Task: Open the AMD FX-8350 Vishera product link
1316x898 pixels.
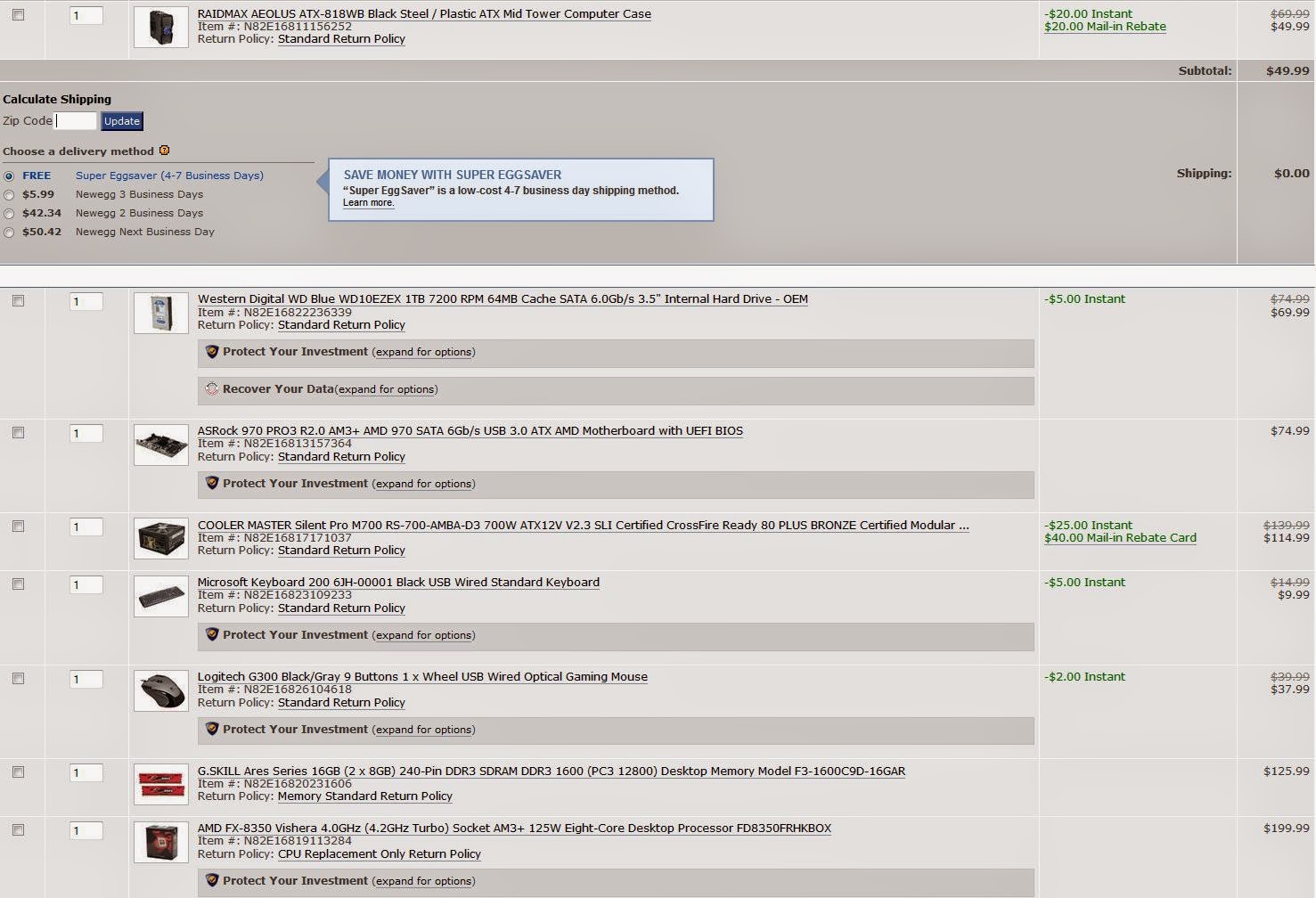Action: [x=514, y=829]
